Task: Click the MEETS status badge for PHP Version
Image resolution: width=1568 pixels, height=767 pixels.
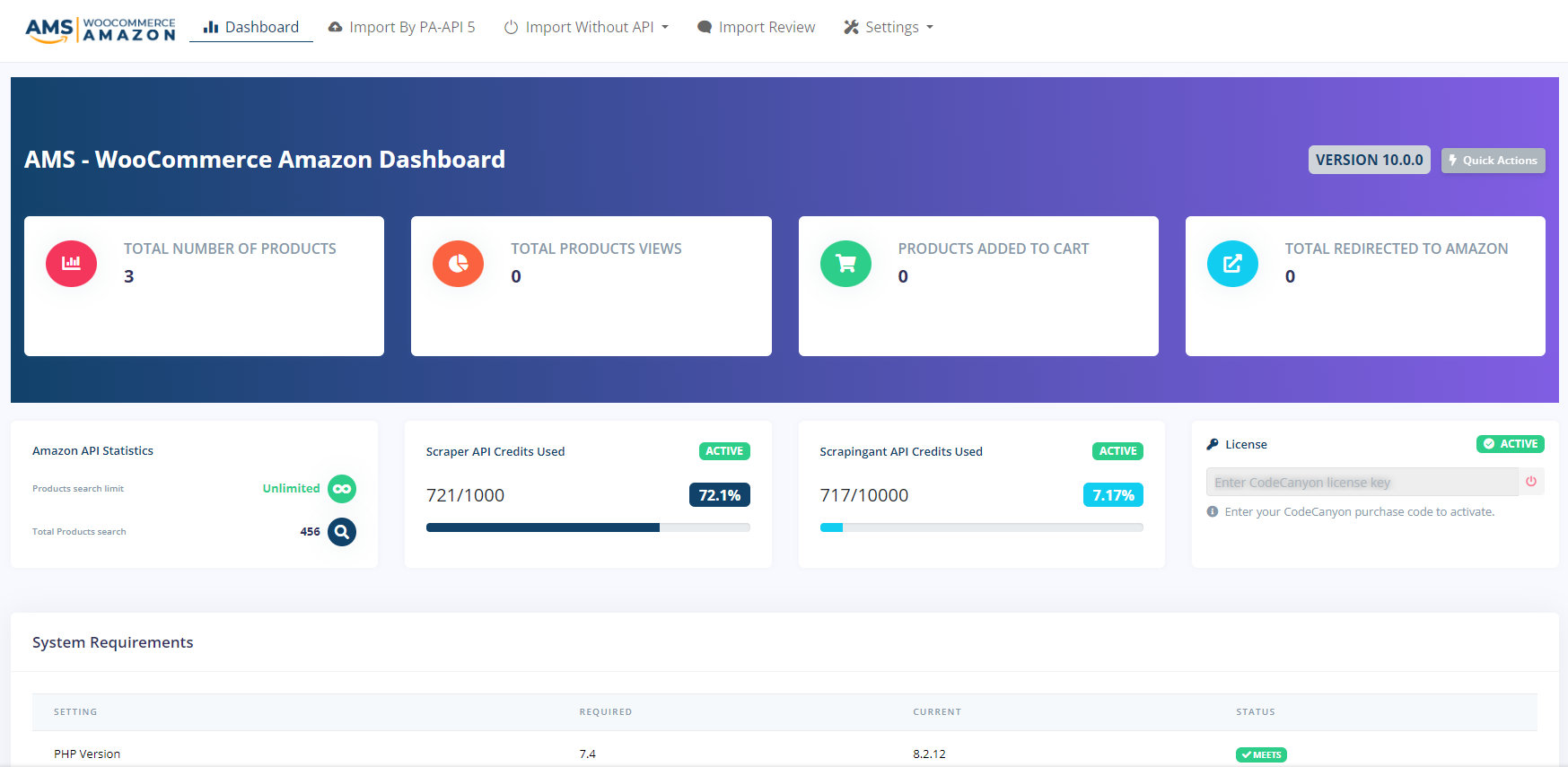Action: click(x=1261, y=755)
